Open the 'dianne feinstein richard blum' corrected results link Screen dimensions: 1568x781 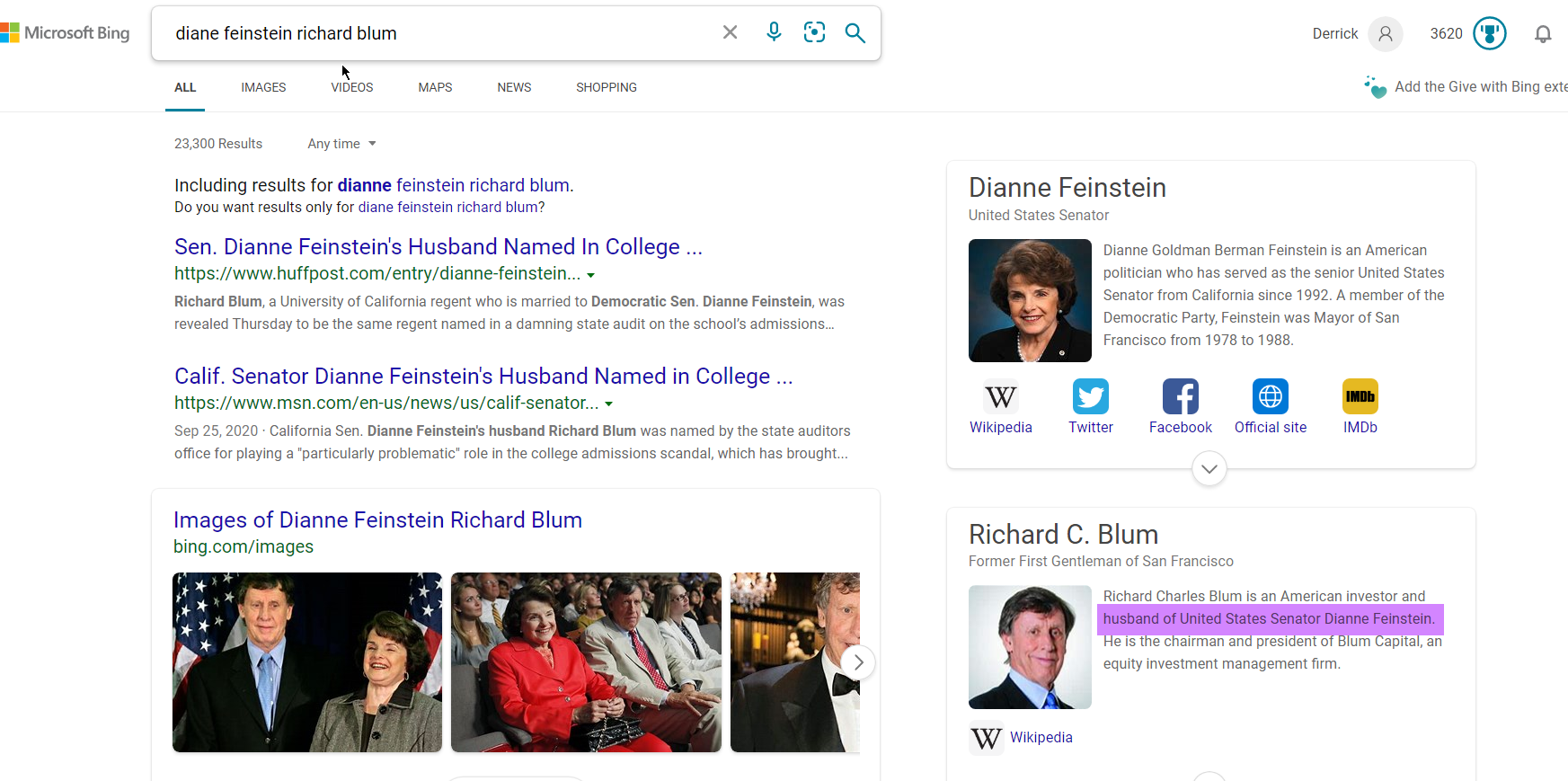coord(454,185)
